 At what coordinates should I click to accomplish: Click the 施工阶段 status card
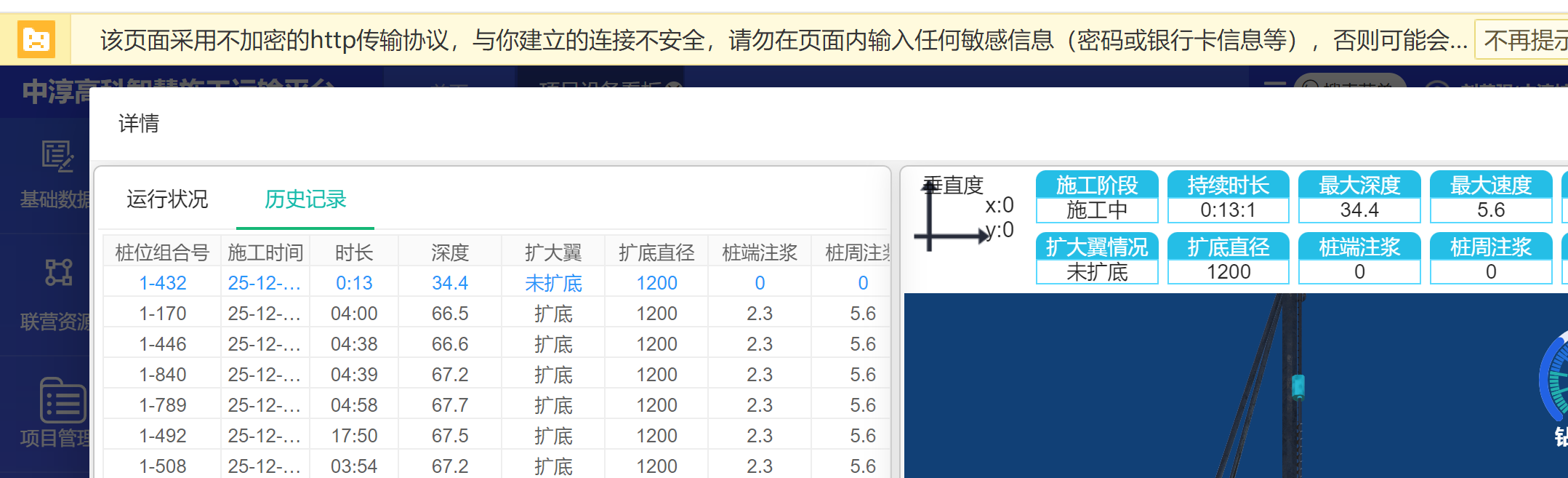pyautogui.click(x=1096, y=197)
